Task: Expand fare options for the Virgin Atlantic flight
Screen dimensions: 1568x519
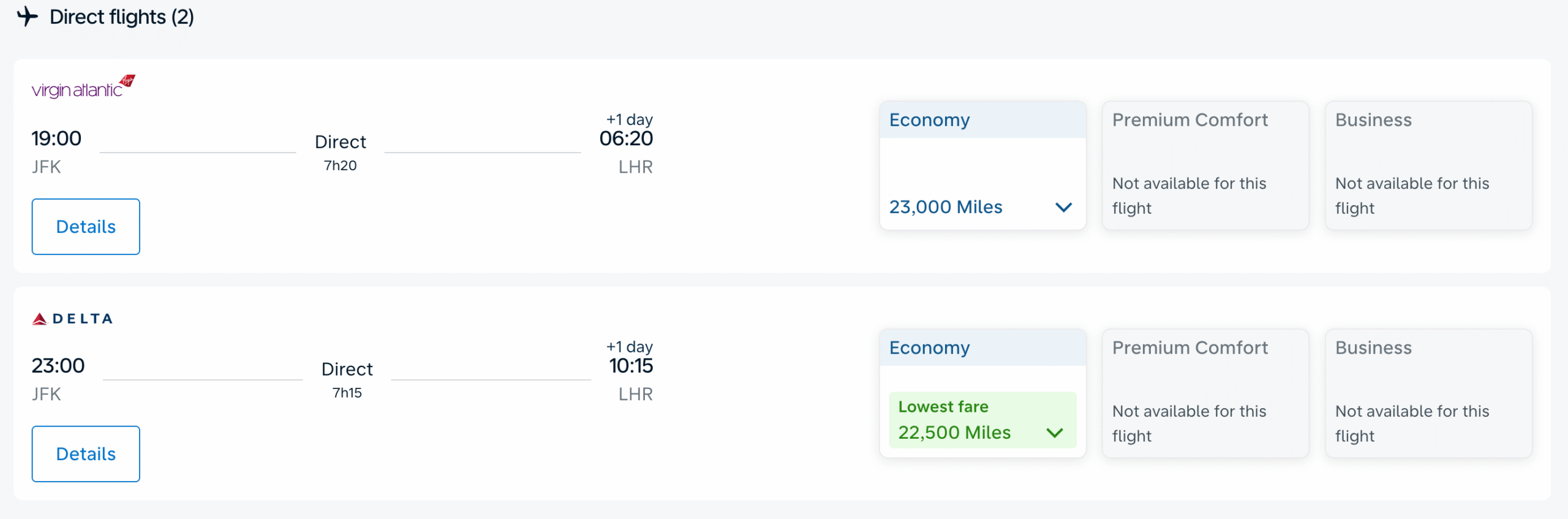Action: click(1064, 207)
